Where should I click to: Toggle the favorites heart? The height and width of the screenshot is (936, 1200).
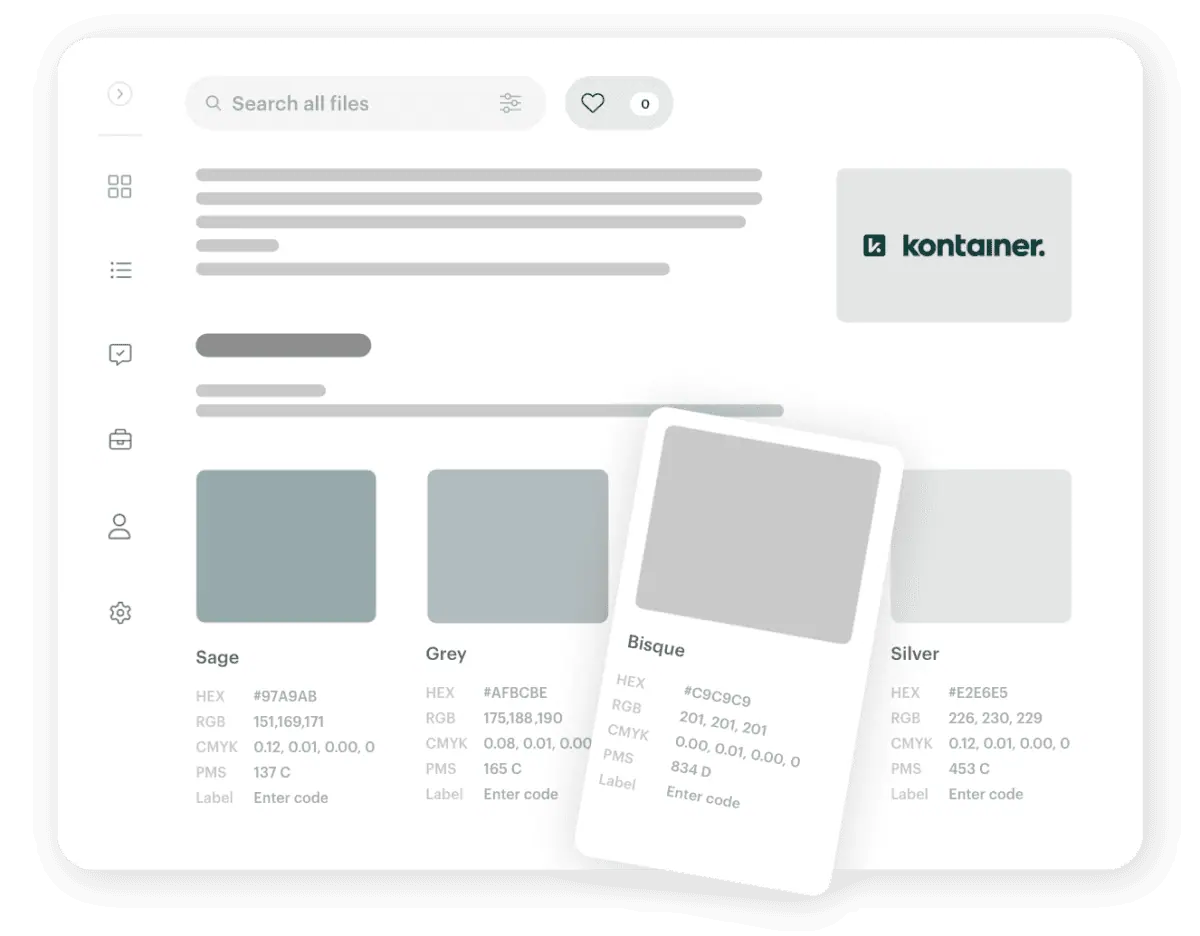coord(593,102)
